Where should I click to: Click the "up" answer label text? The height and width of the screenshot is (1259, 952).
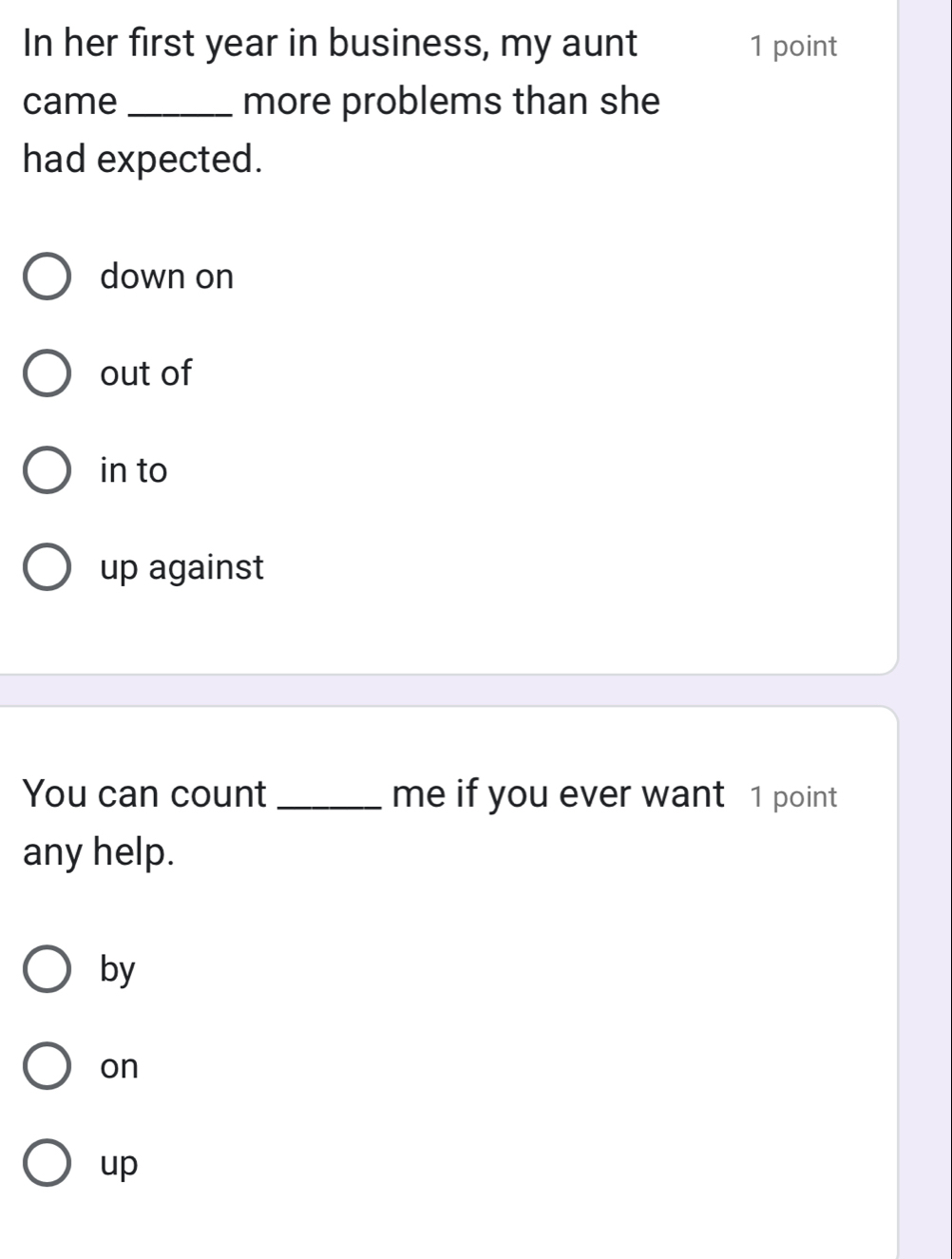click(x=120, y=1165)
